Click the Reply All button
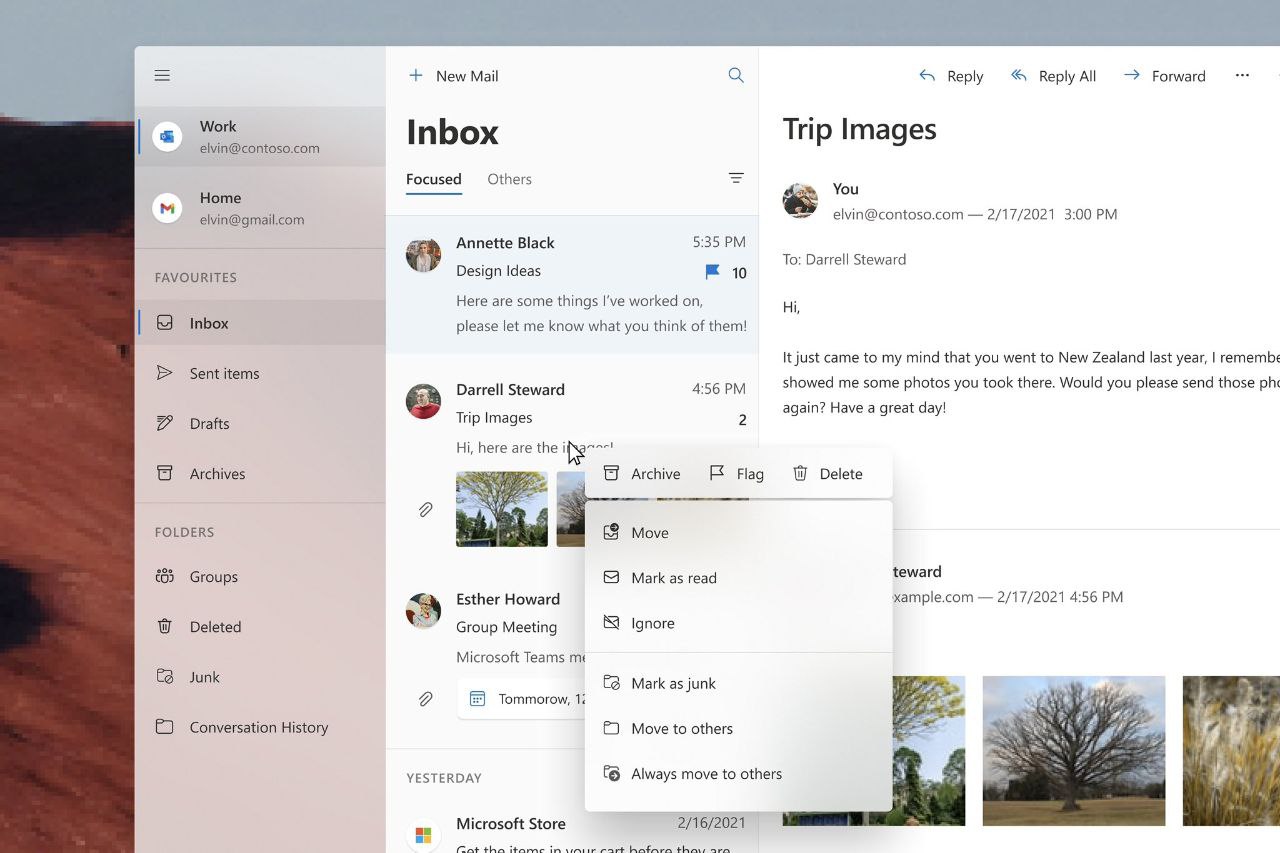This screenshot has width=1280, height=853. [x=1053, y=76]
